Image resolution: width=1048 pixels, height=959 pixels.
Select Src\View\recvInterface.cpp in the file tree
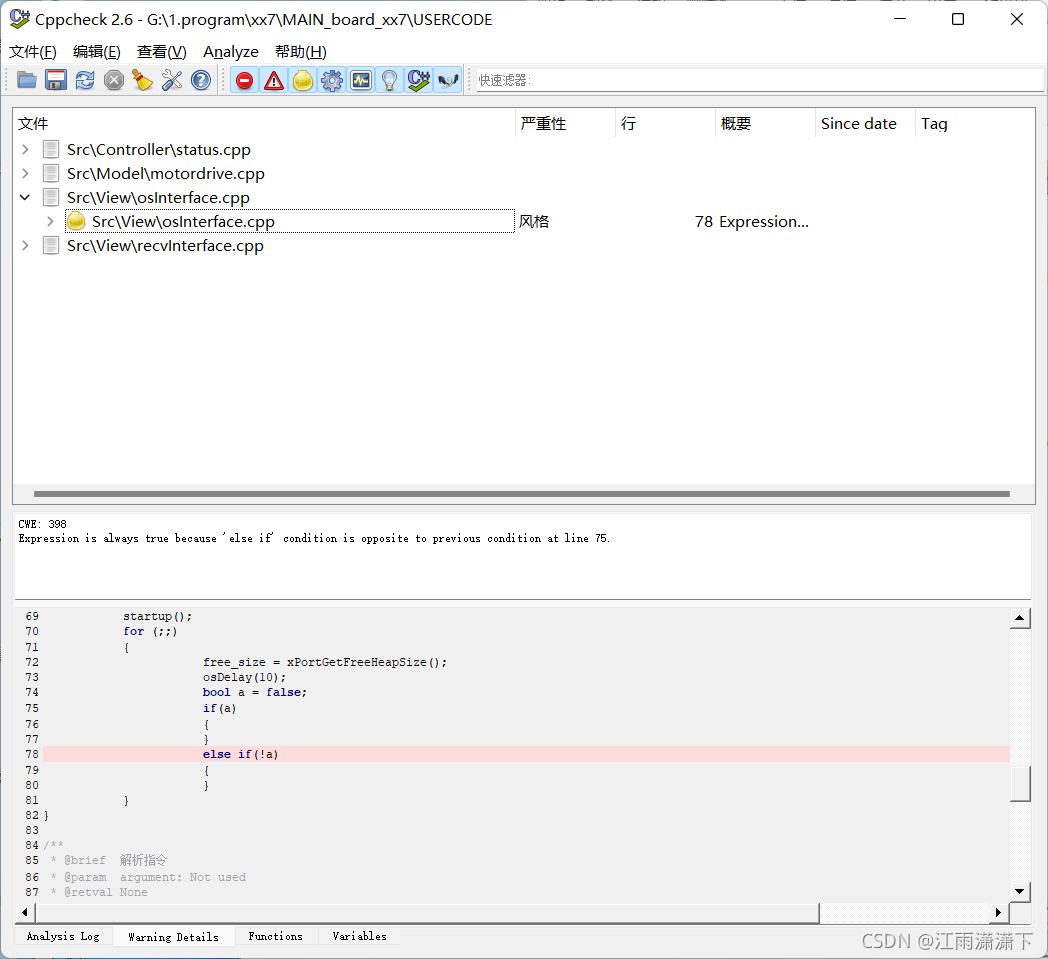165,246
